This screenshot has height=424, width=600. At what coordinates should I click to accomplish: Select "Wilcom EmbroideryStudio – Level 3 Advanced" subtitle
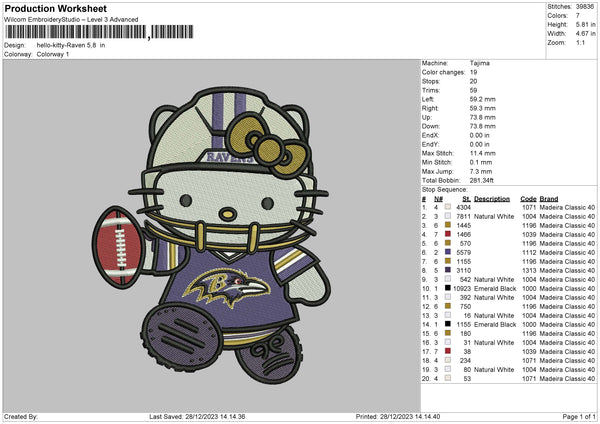[71, 20]
